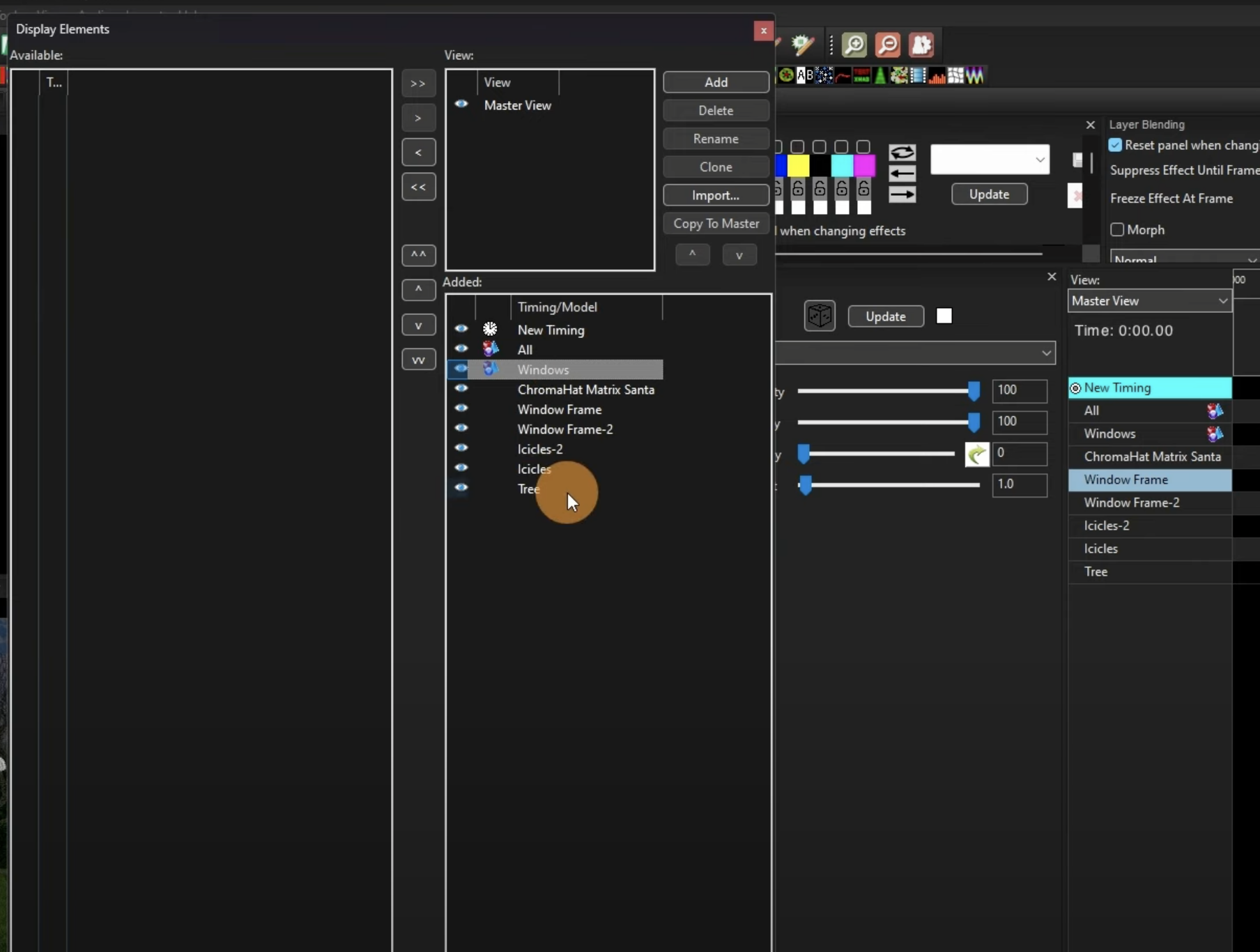Click the ^^ move to top button
The width and height of the screenshot is (1260, 952).
point(418,255)
